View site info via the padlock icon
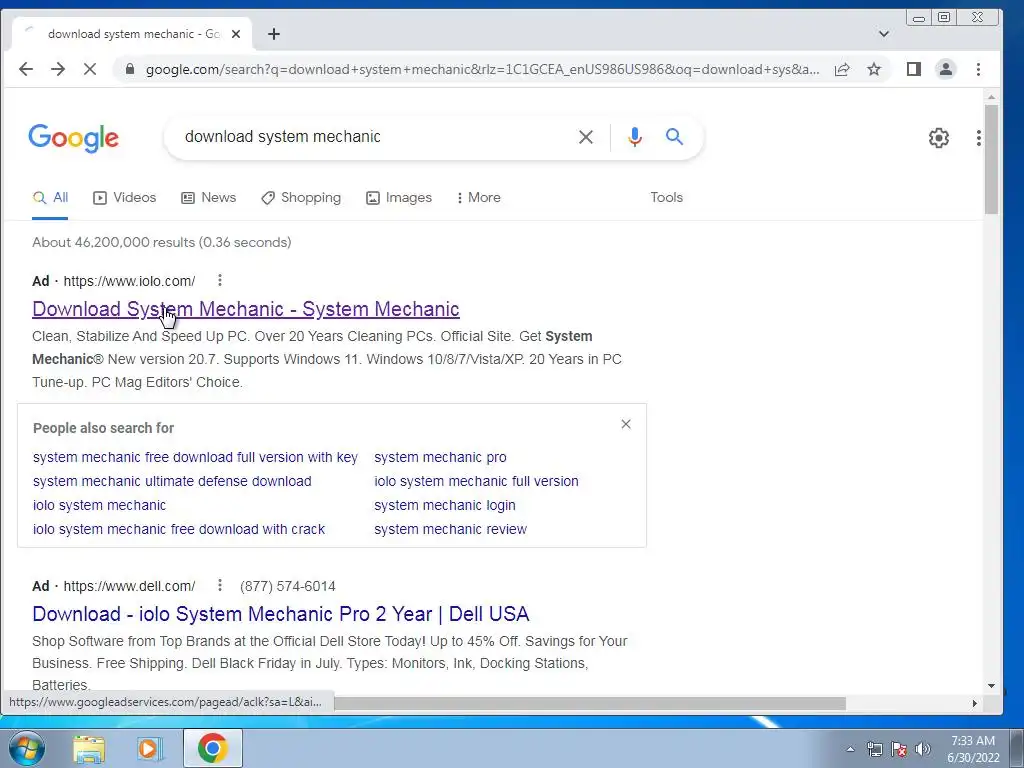The width and height of the screenshot is (1024, 768). coord(130,69)
